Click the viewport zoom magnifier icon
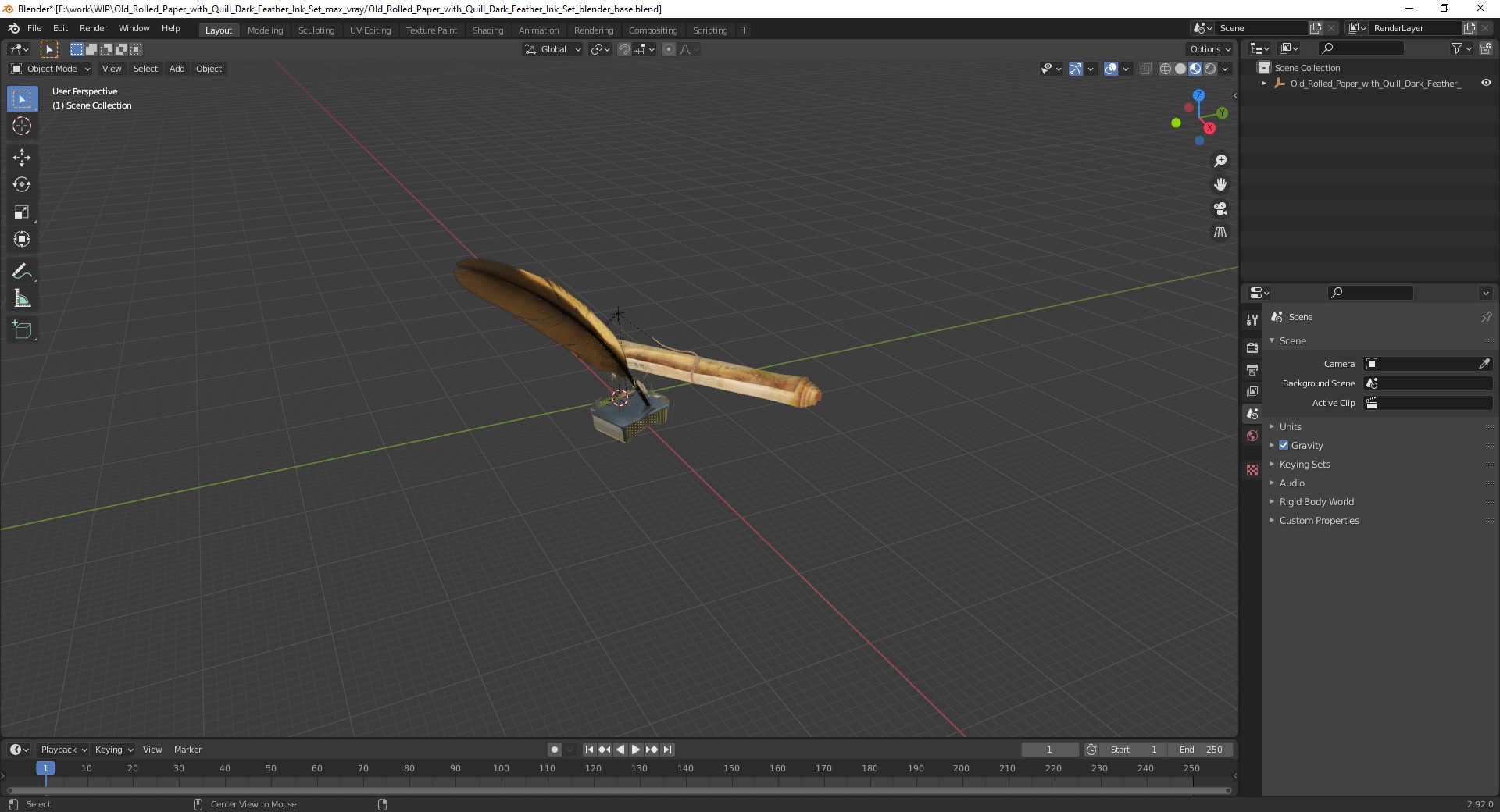The height and width of the screenshot is (812, 1500). pos(1220,161)
